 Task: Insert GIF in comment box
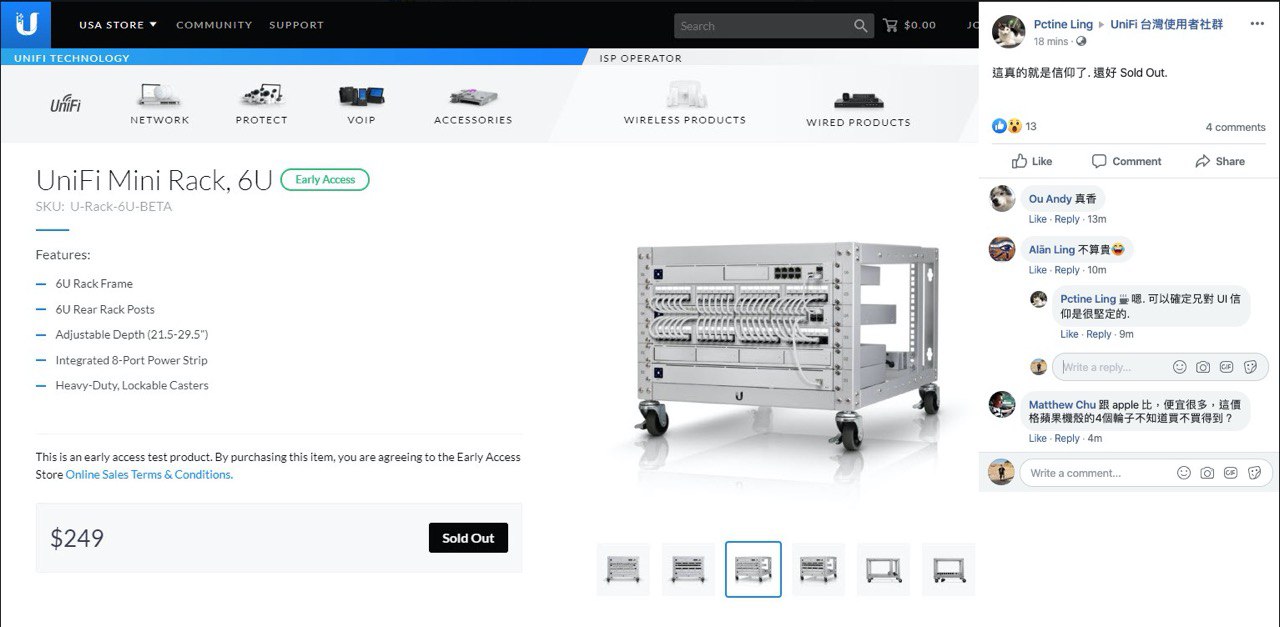pyautogui.click(x=1231, y=473)
